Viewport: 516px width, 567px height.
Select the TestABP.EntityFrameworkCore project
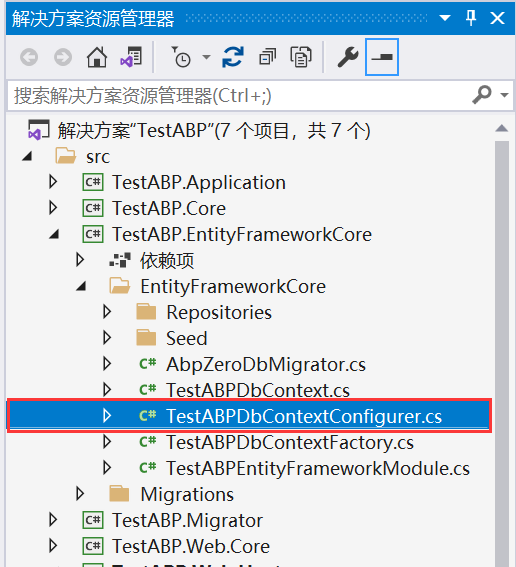242,235
